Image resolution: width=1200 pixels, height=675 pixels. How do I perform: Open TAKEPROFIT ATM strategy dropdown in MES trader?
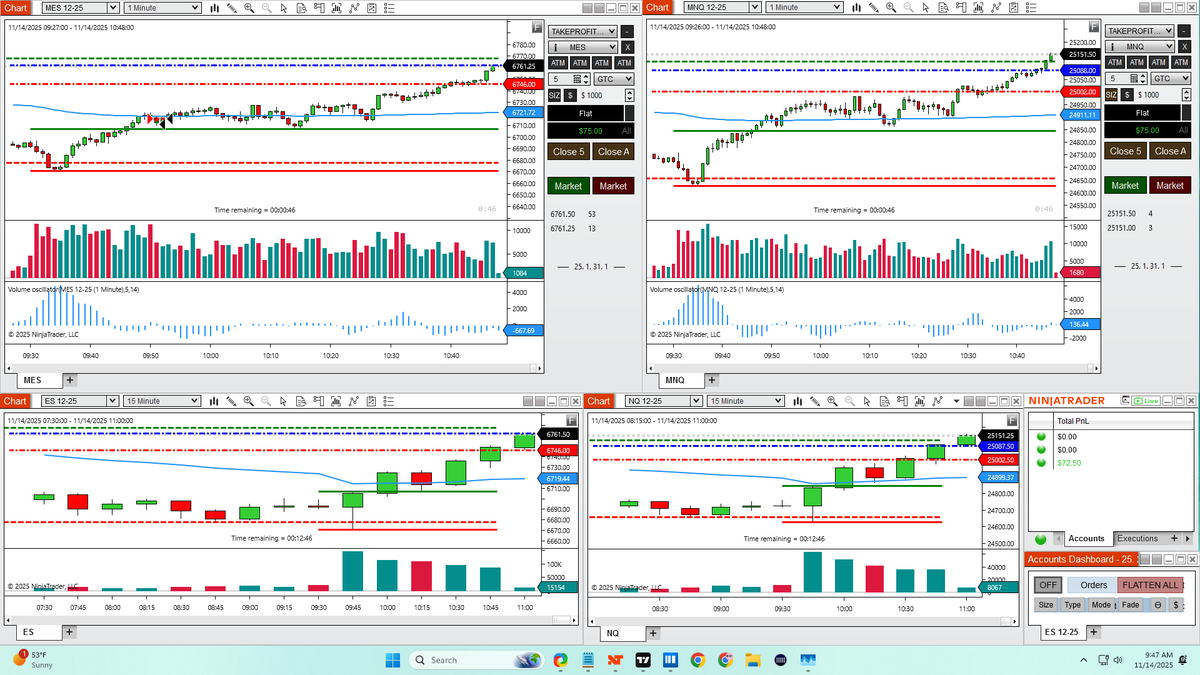[583, 31]
